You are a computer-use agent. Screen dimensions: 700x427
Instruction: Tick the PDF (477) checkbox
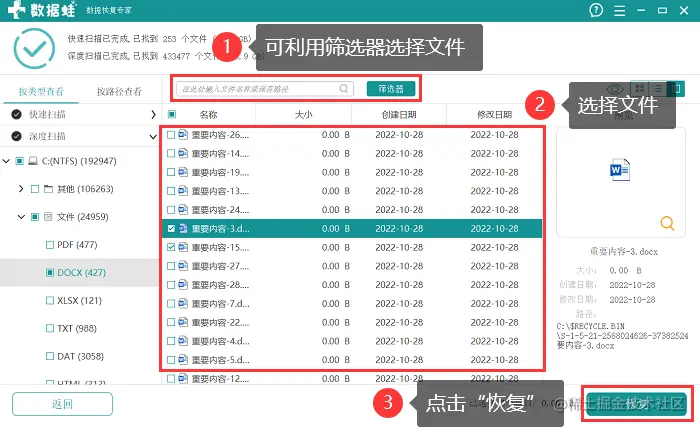(50, 245)
